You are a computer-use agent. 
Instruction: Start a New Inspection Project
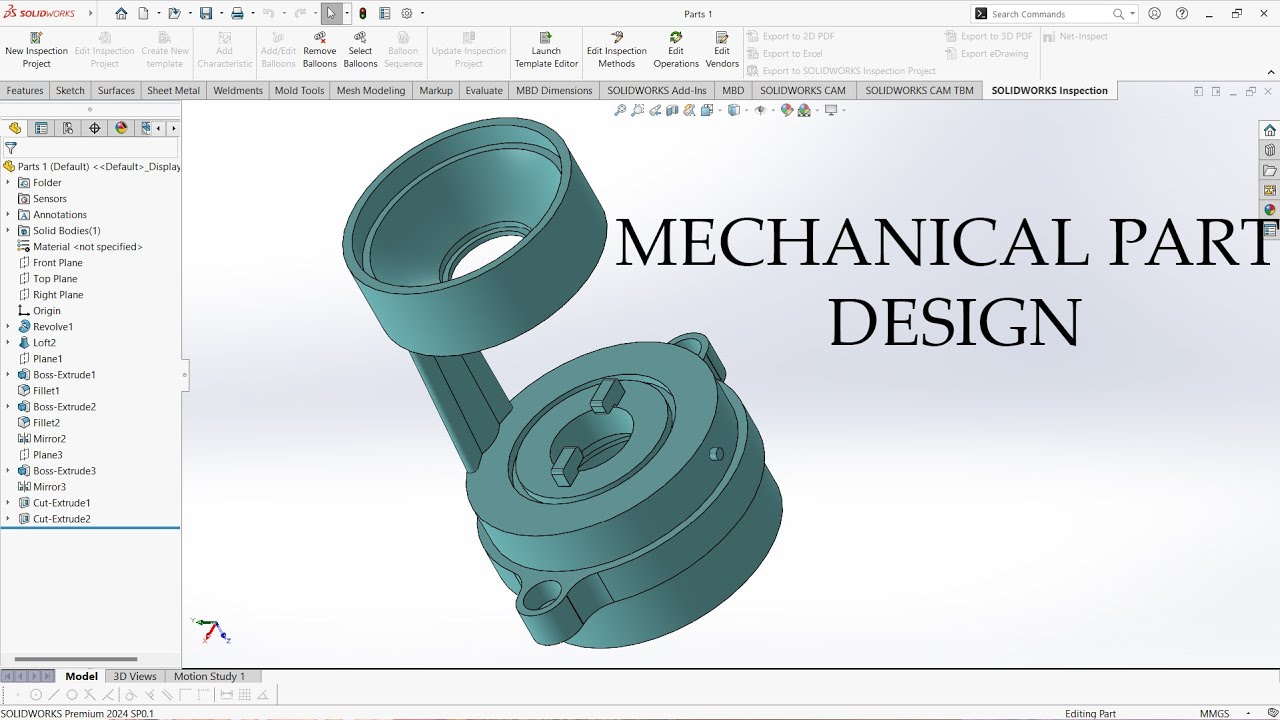[37, 51]
